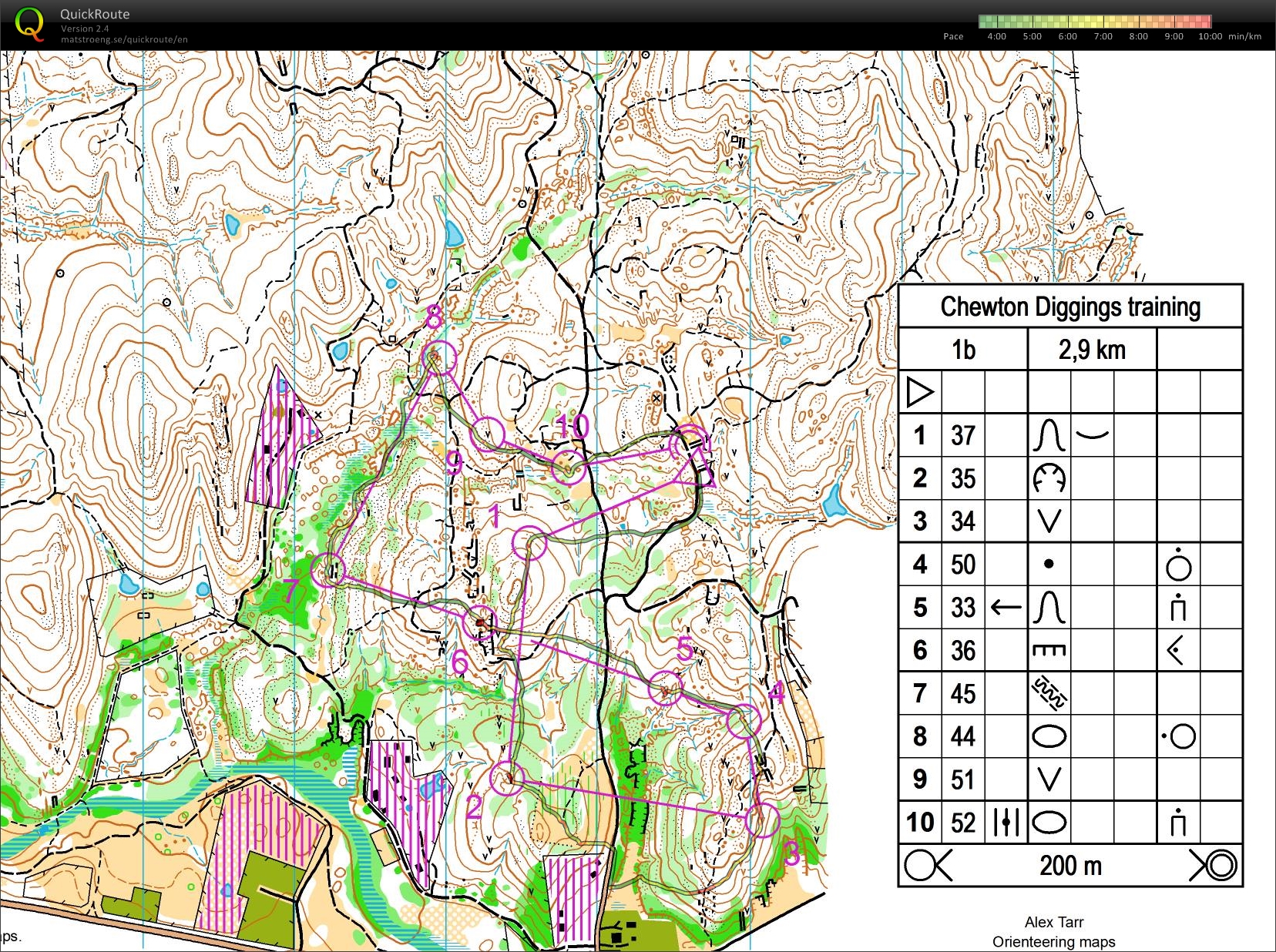This screenshot has width=1276, height=952.
Task: Click the 200 m distance row
Action: point(1071,866)
